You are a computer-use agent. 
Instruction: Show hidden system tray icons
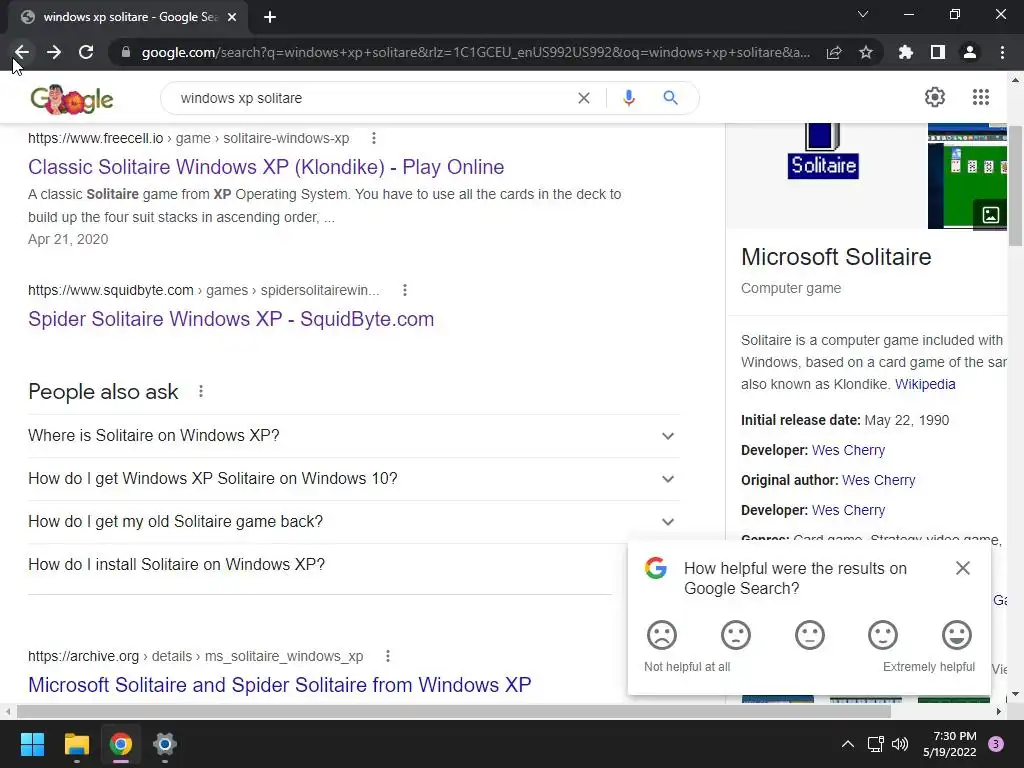[x=848, y=744]
